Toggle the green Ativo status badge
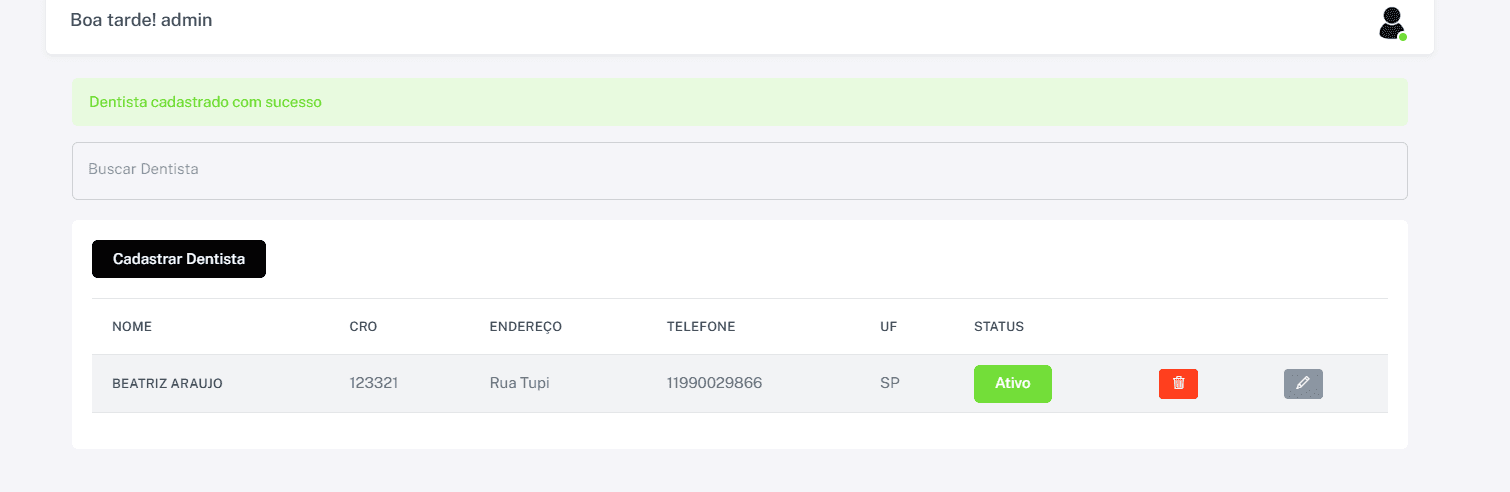This screenshot has width=1510, height=492. (1013, 384)
